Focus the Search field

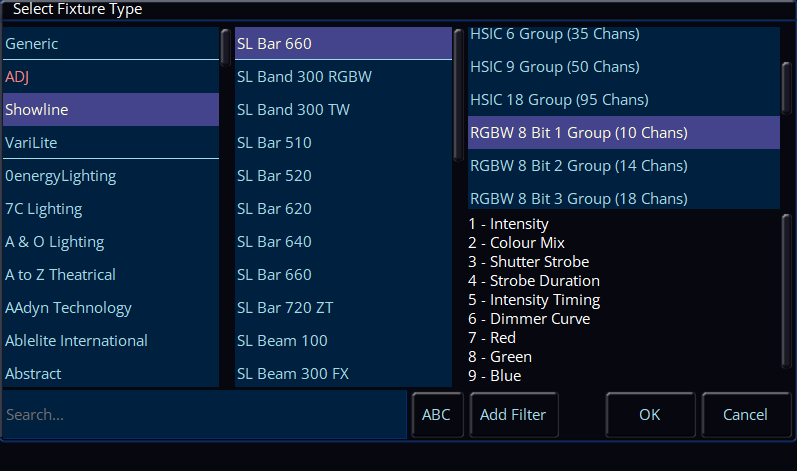pos(205,415)
